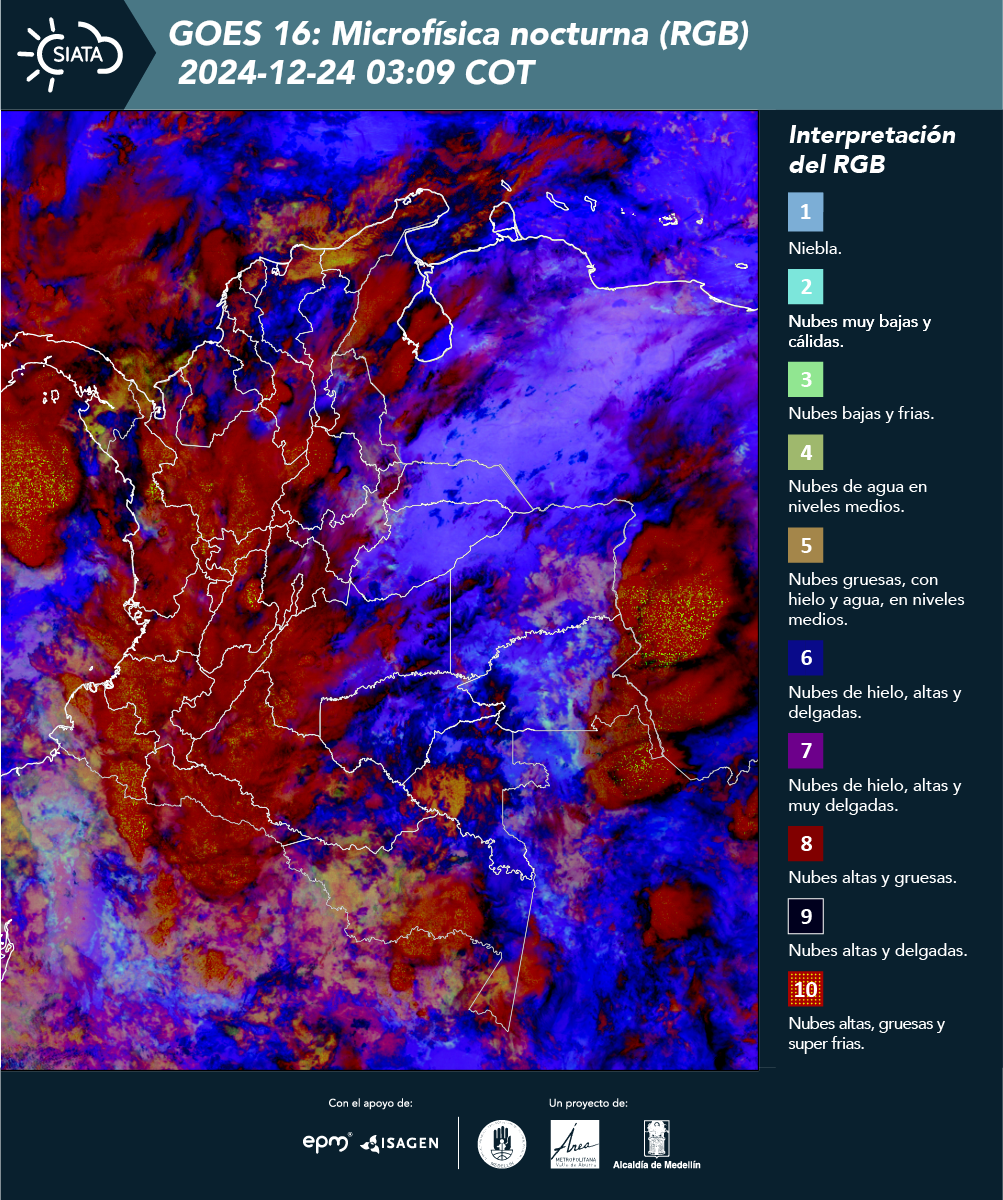Click the 'Niebla.' legend label
Screen dimensions: 1003x1200
point(815,248)
